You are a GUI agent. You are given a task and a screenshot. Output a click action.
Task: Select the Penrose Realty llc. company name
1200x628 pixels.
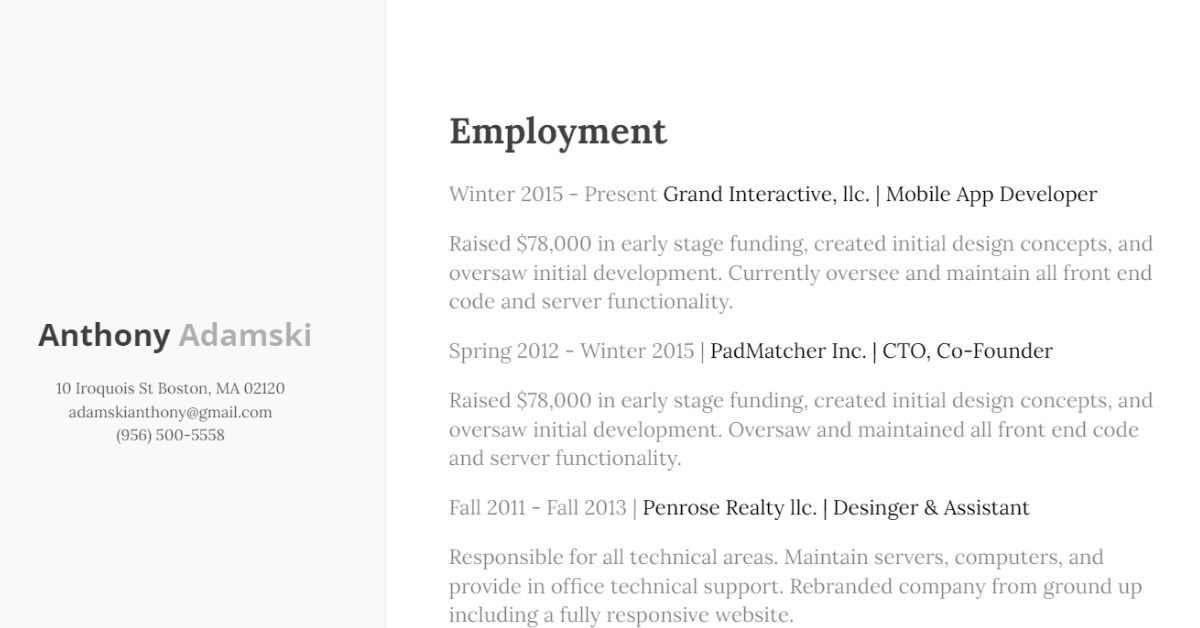730,508
